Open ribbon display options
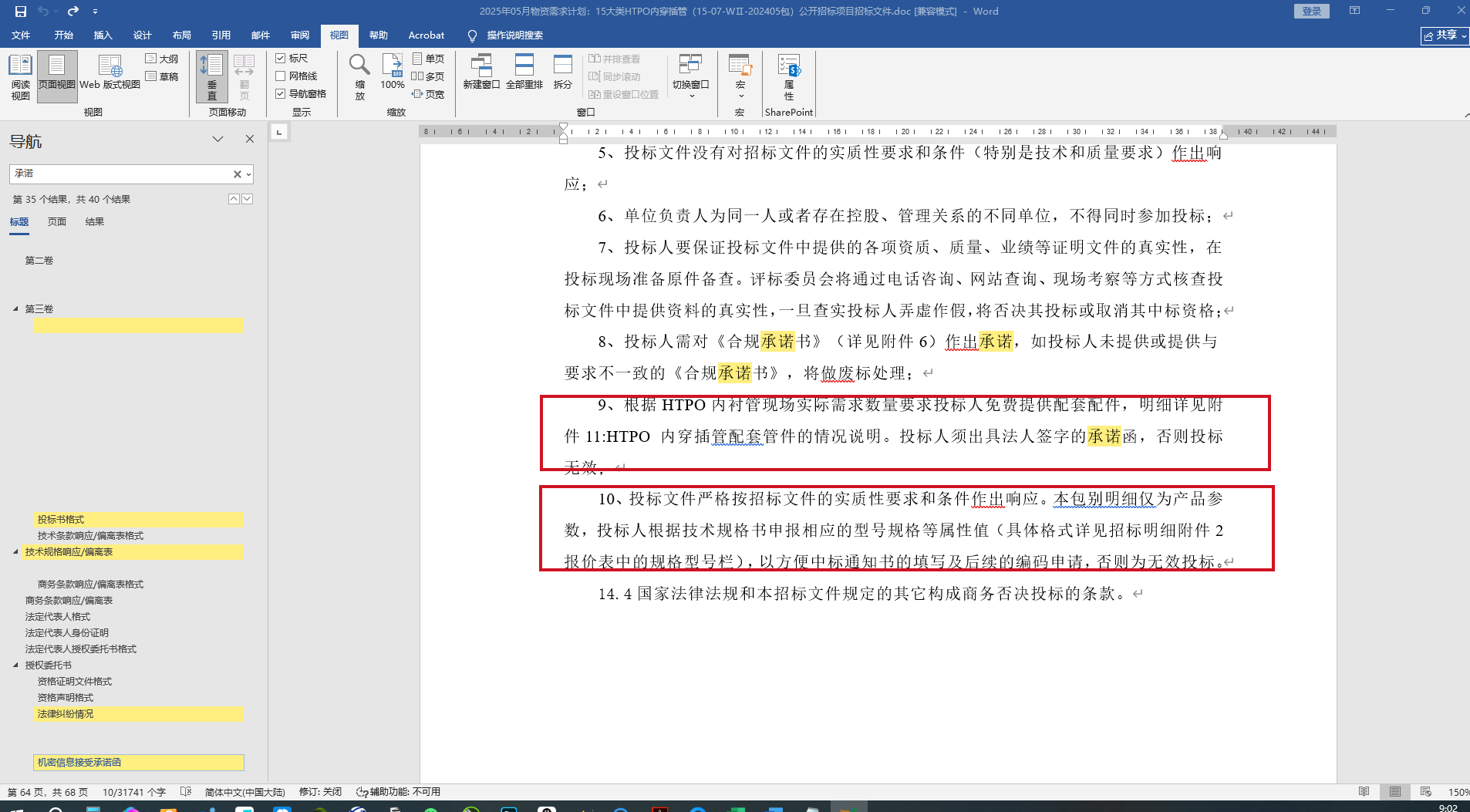Screen dimensions: 1470x812 (1354, 11)
